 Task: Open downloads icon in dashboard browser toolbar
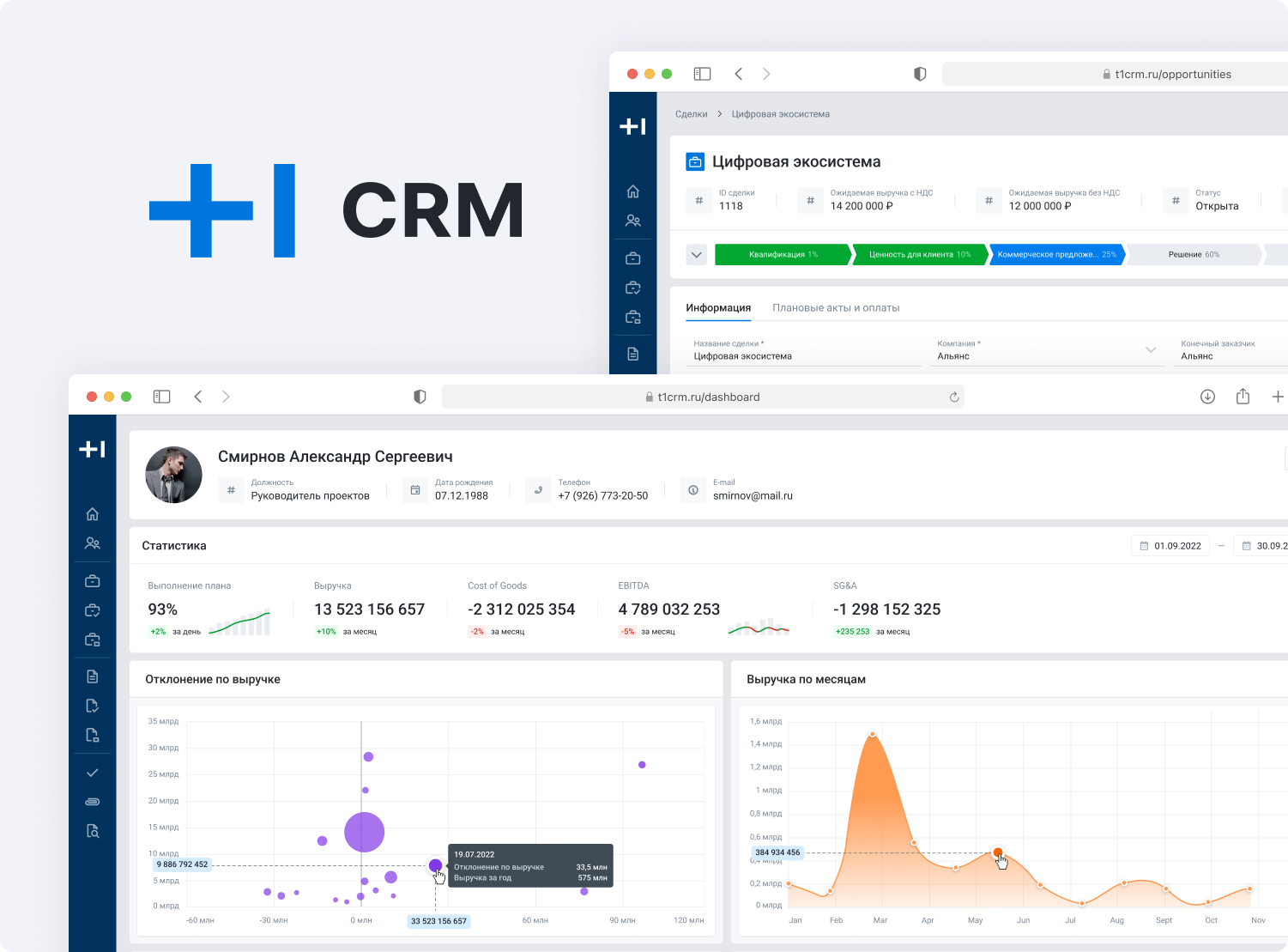click(x=1207, y=397)
